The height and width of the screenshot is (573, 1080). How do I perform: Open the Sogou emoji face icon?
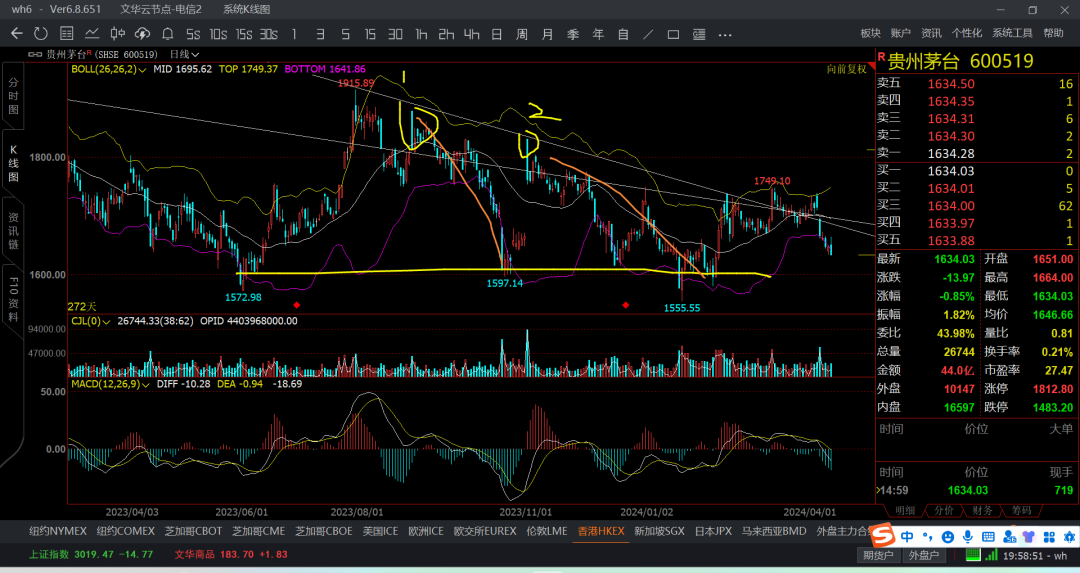[948, 536]
